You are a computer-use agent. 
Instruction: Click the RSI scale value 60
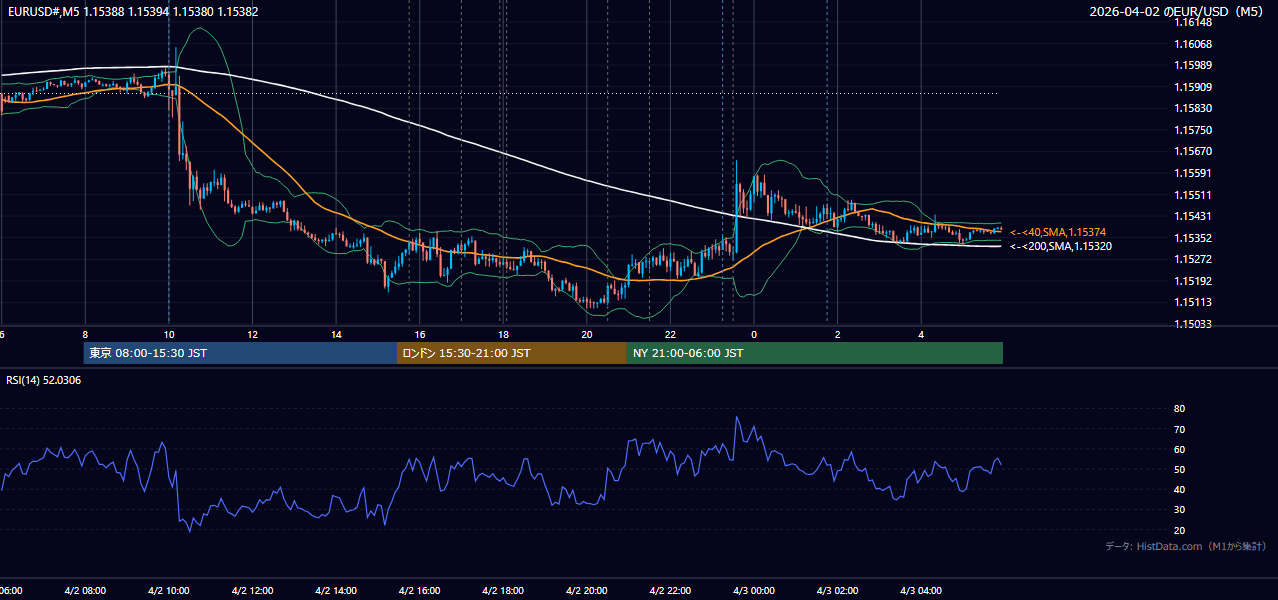tap(1179, 449)
